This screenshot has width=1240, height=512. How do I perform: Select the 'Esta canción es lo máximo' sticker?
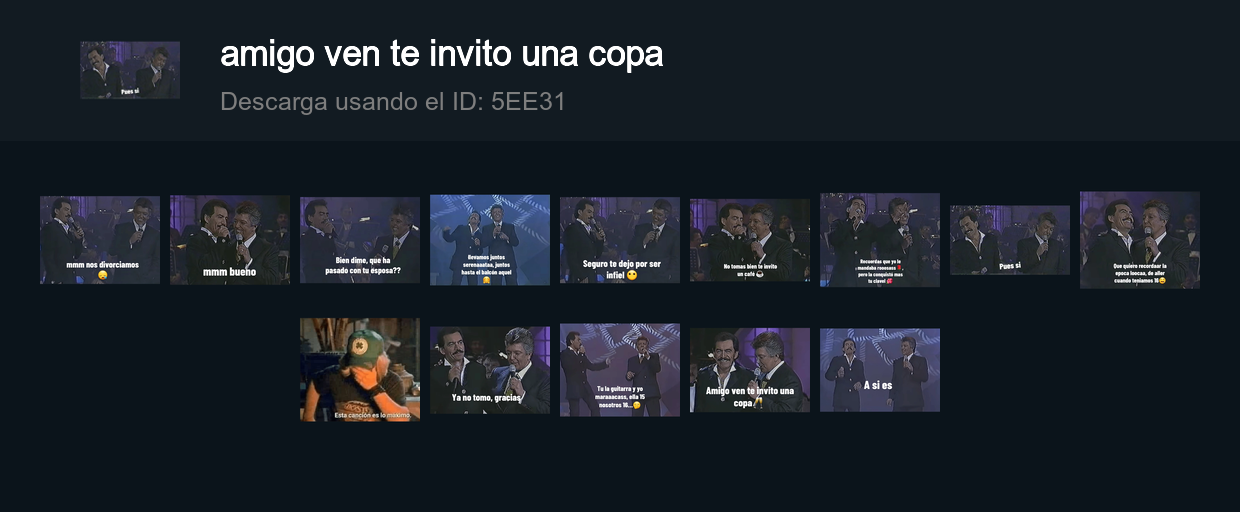(x=360, y=370)
